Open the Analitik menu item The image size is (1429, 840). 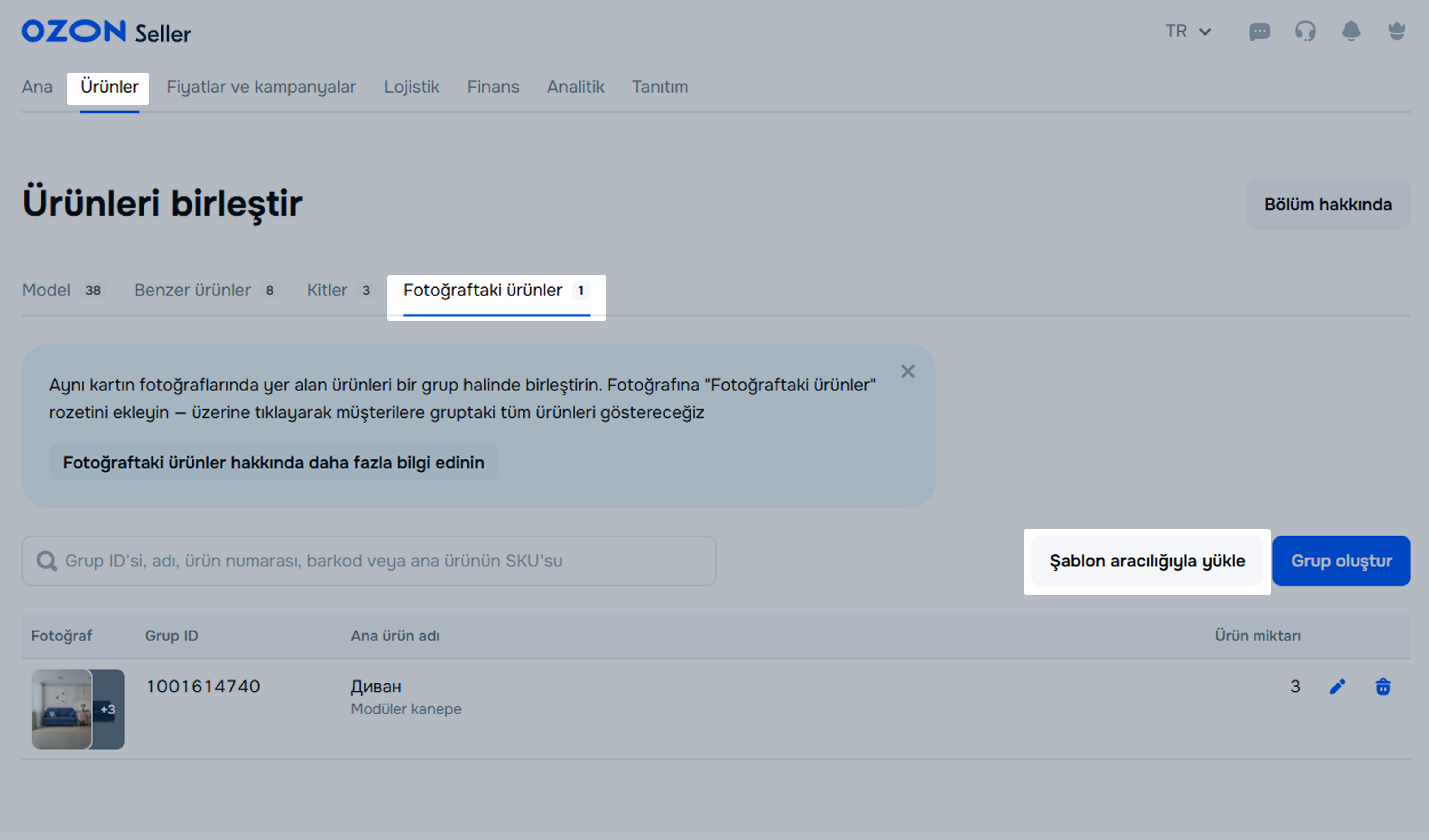[575, 87]
